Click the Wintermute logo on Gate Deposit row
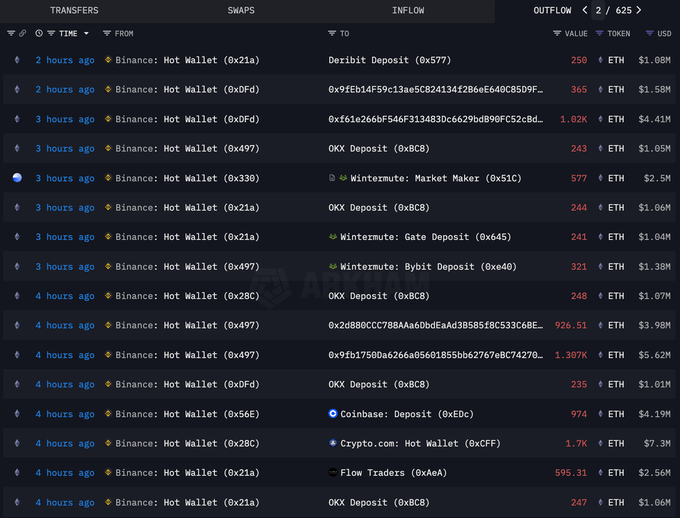 click(x=333, y=237)
